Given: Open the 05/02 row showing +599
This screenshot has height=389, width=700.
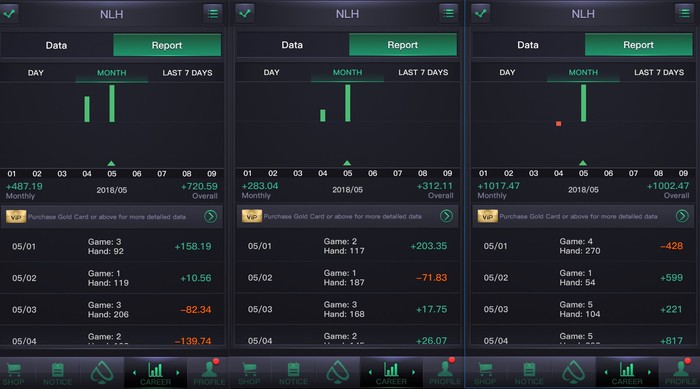Looking at the screenshot, I should pos(583,277).
